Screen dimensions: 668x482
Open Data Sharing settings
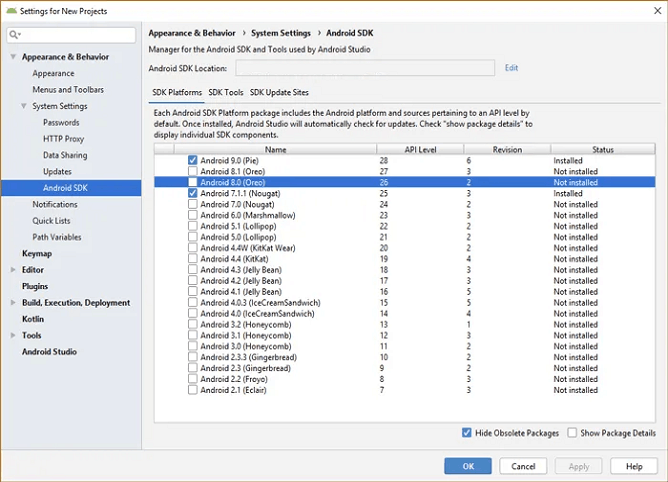pos(65,155)
